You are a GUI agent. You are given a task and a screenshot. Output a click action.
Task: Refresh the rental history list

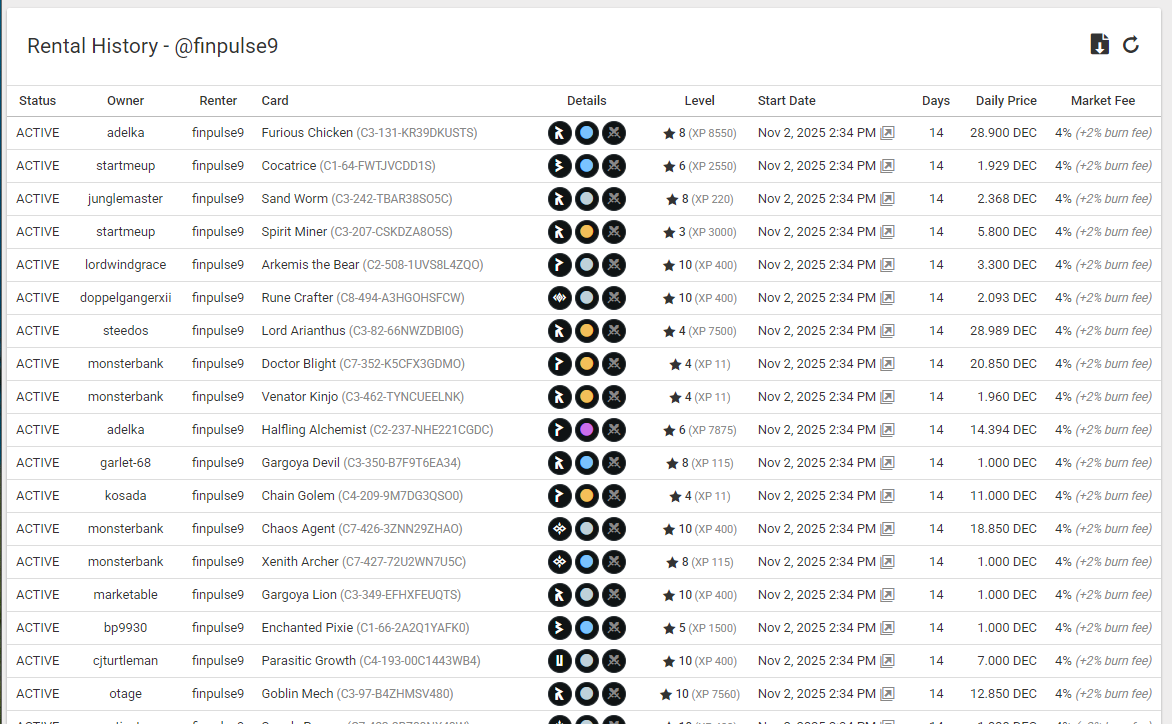tap(1131, 45)
